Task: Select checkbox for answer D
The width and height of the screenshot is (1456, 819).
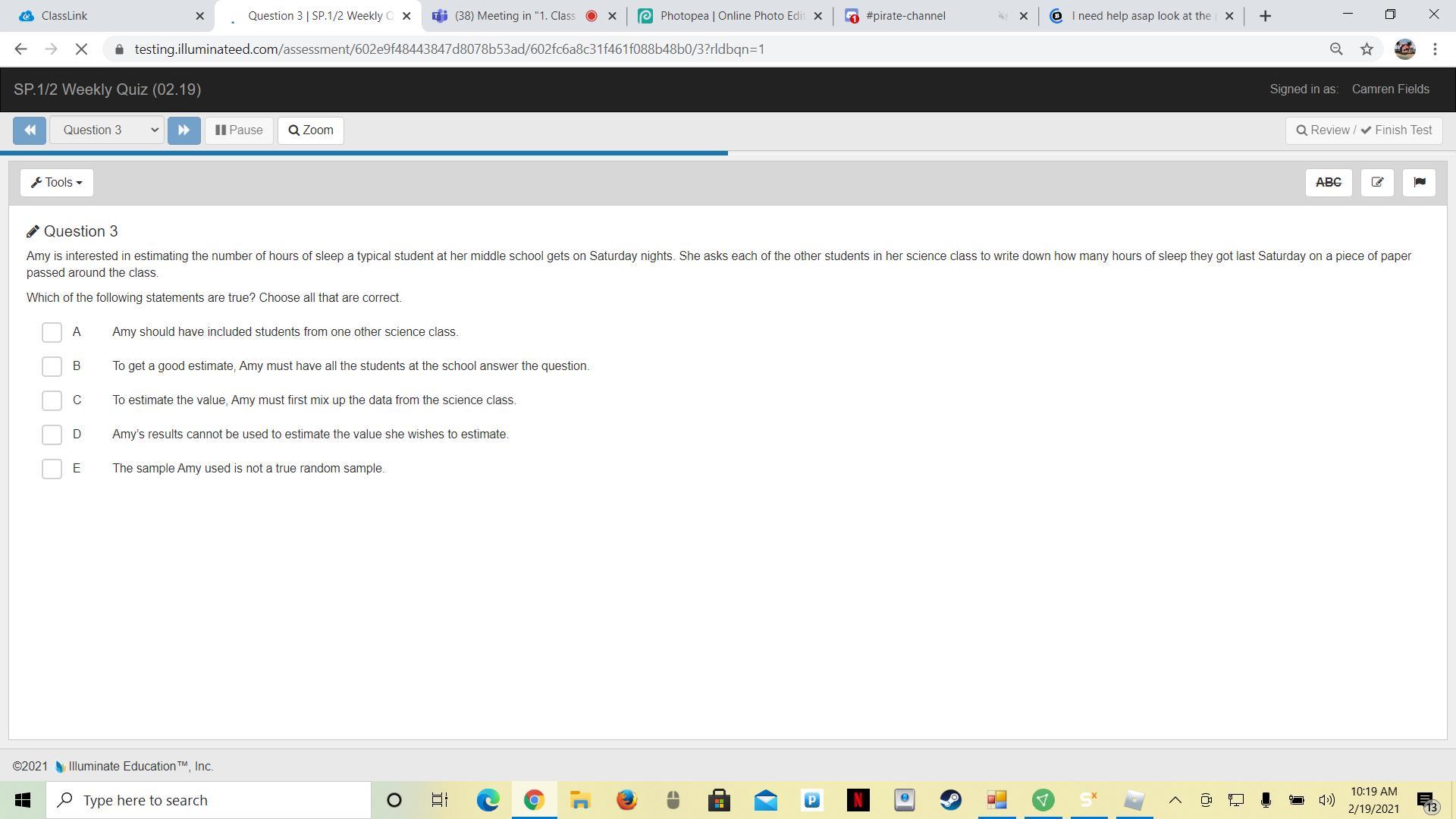Action: tap(52, 435)
